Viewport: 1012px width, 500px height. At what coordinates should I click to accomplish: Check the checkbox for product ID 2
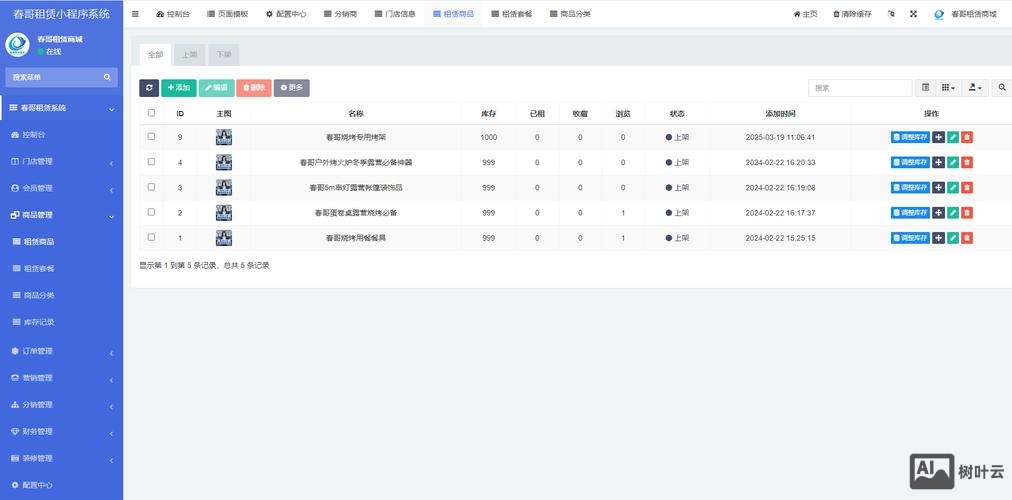coord(151,212)
